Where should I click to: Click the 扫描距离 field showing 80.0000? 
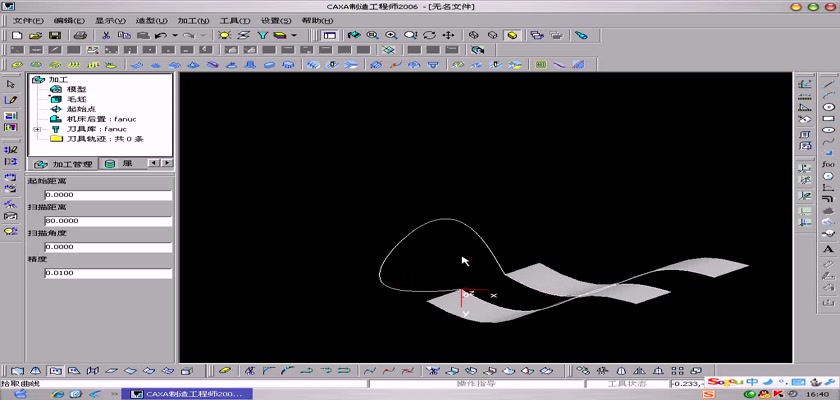108,221
